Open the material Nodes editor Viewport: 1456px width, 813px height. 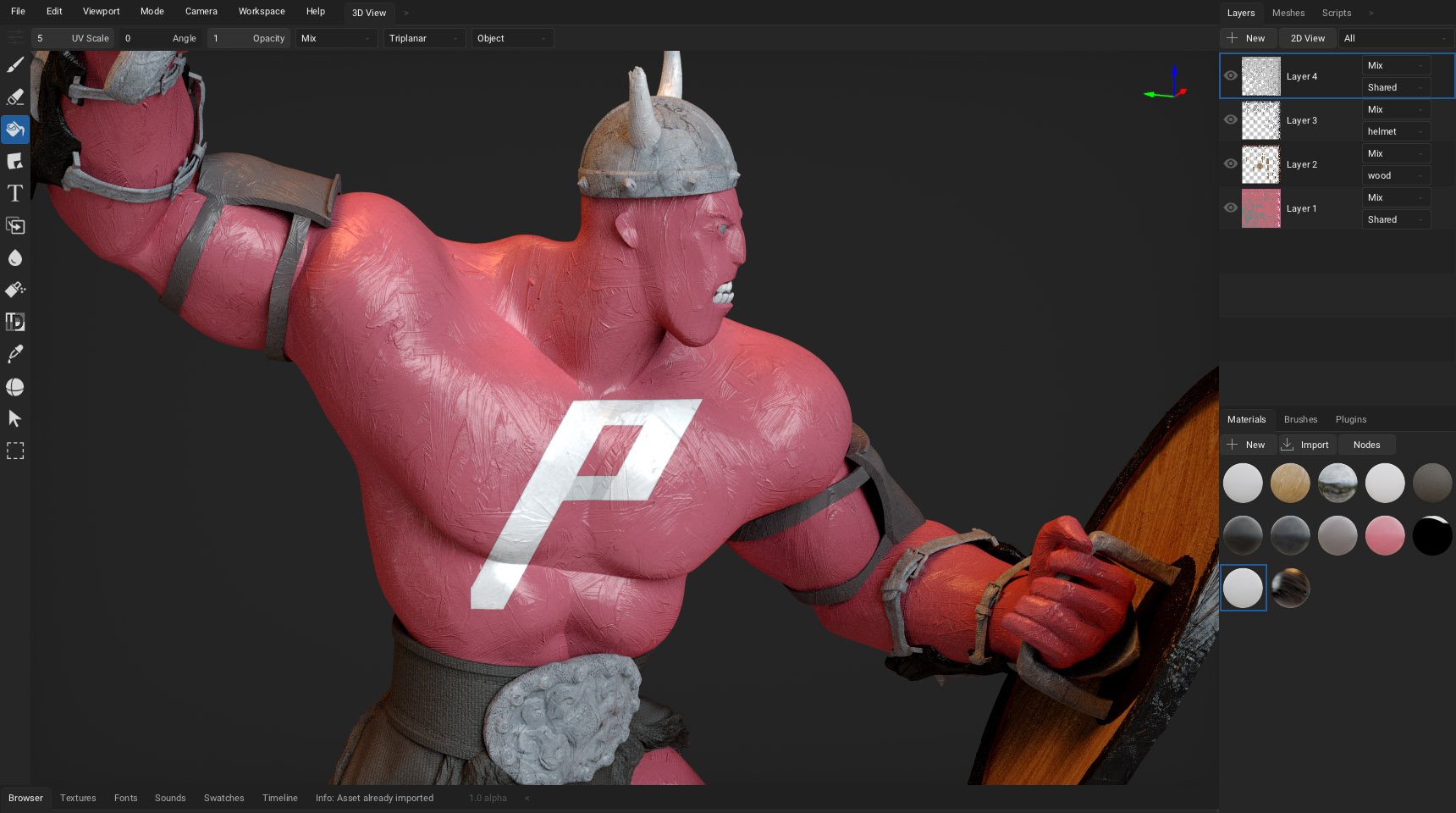1366,445
